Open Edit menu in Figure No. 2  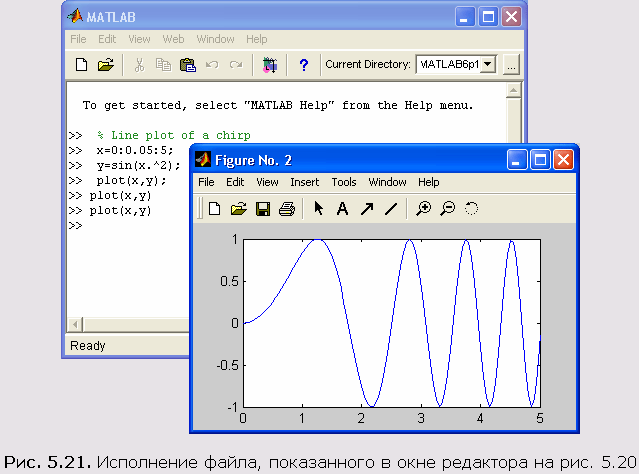(235, 182)
